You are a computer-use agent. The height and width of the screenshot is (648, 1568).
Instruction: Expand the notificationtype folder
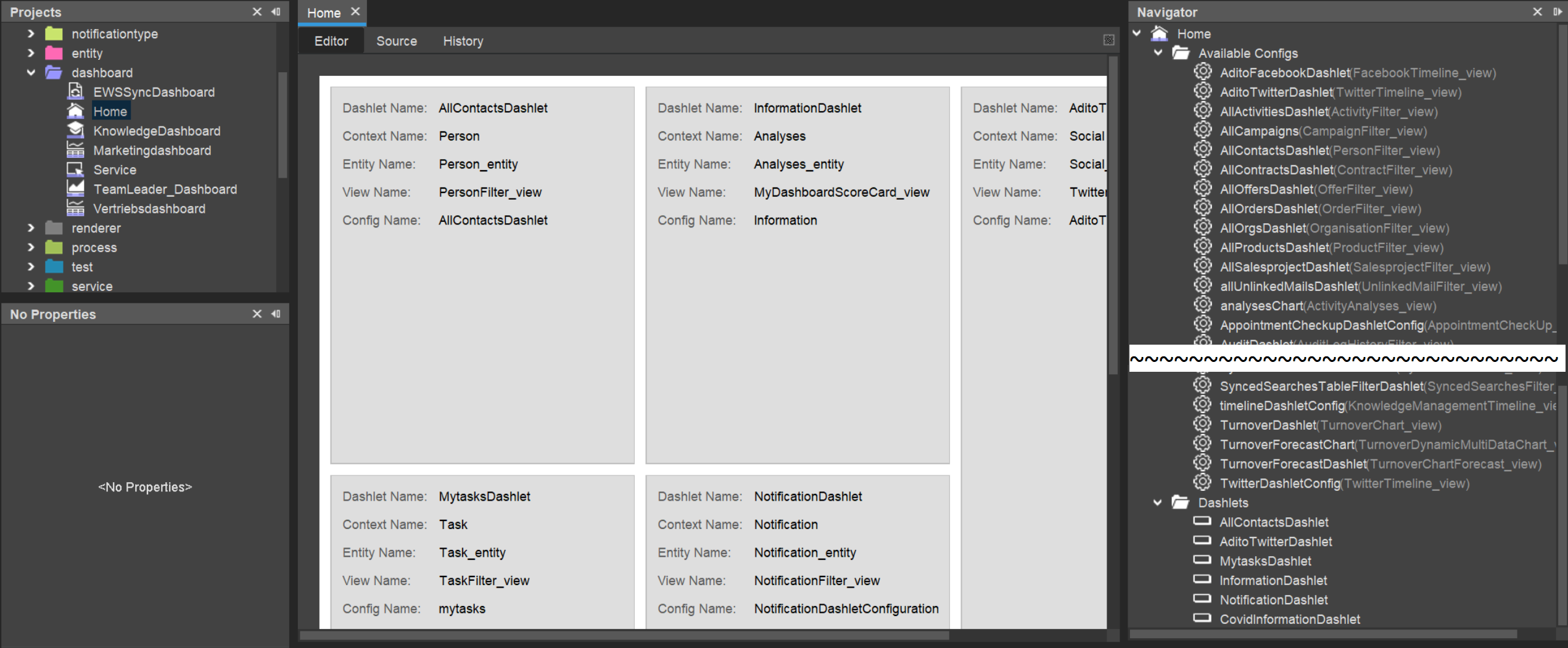(x=31, y=34)
